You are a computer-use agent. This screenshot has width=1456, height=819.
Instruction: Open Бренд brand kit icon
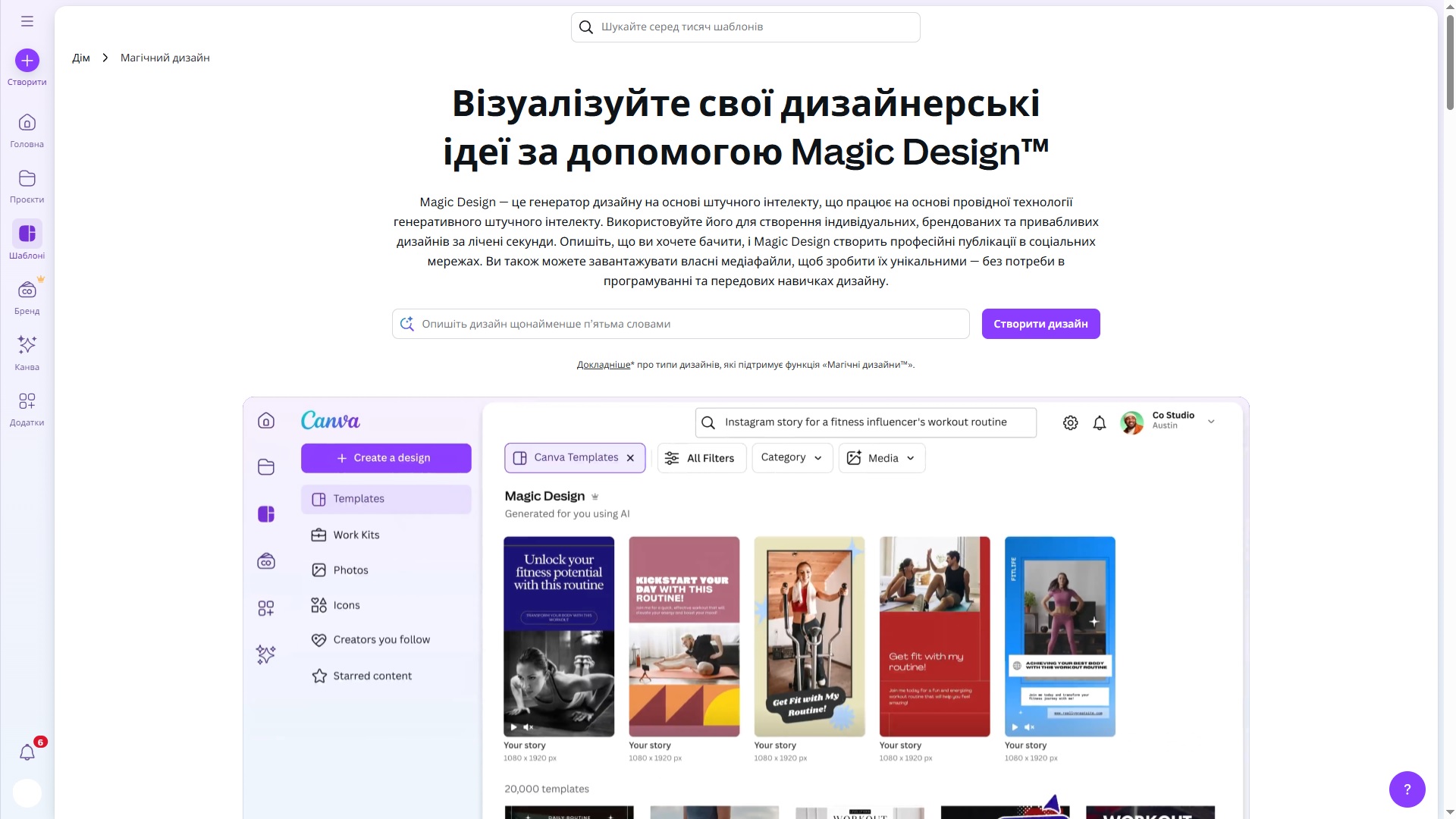tap(27, 290)
